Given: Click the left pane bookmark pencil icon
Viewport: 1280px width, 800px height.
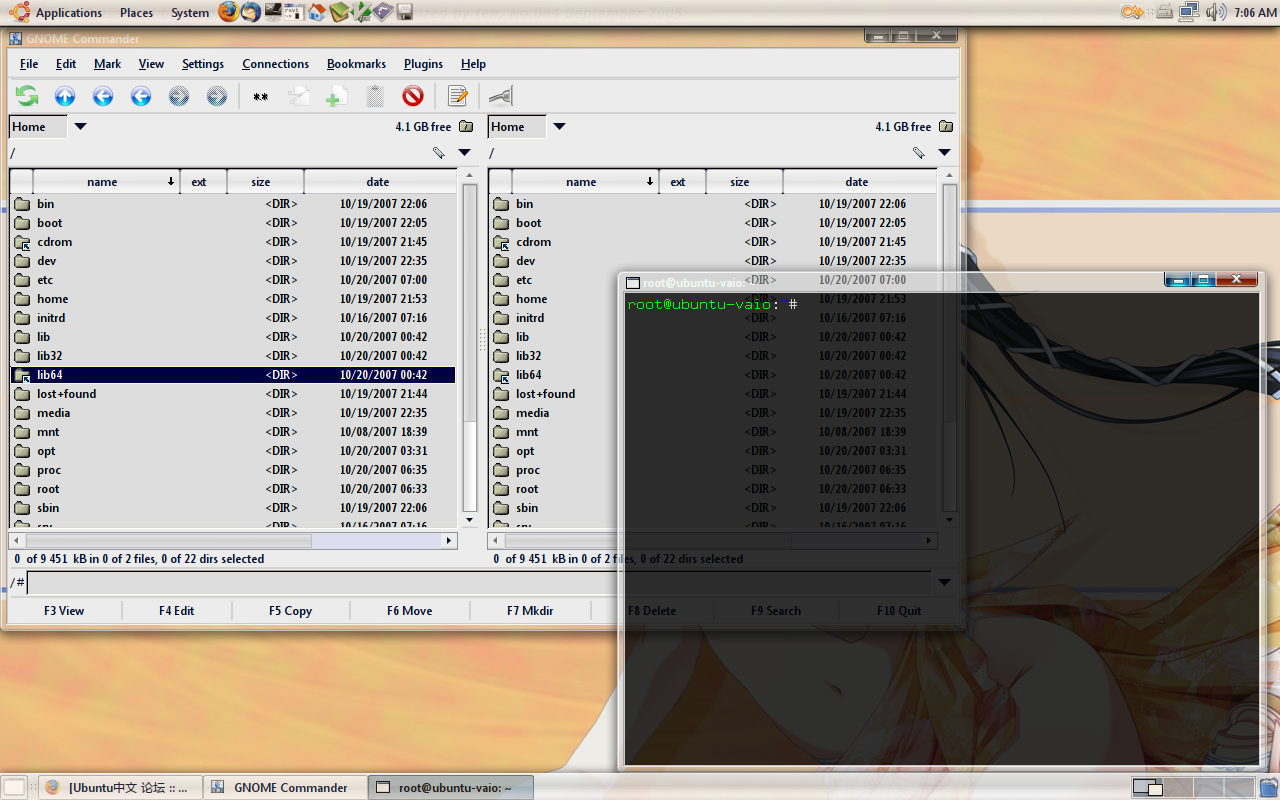Looking at the screenshot, I should 439,153.
